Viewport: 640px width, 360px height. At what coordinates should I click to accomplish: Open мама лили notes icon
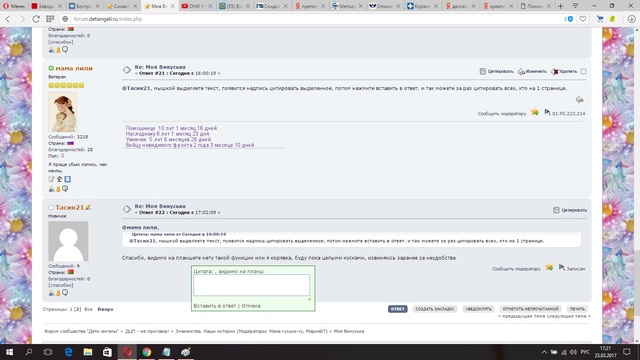[x=51, y=179]
